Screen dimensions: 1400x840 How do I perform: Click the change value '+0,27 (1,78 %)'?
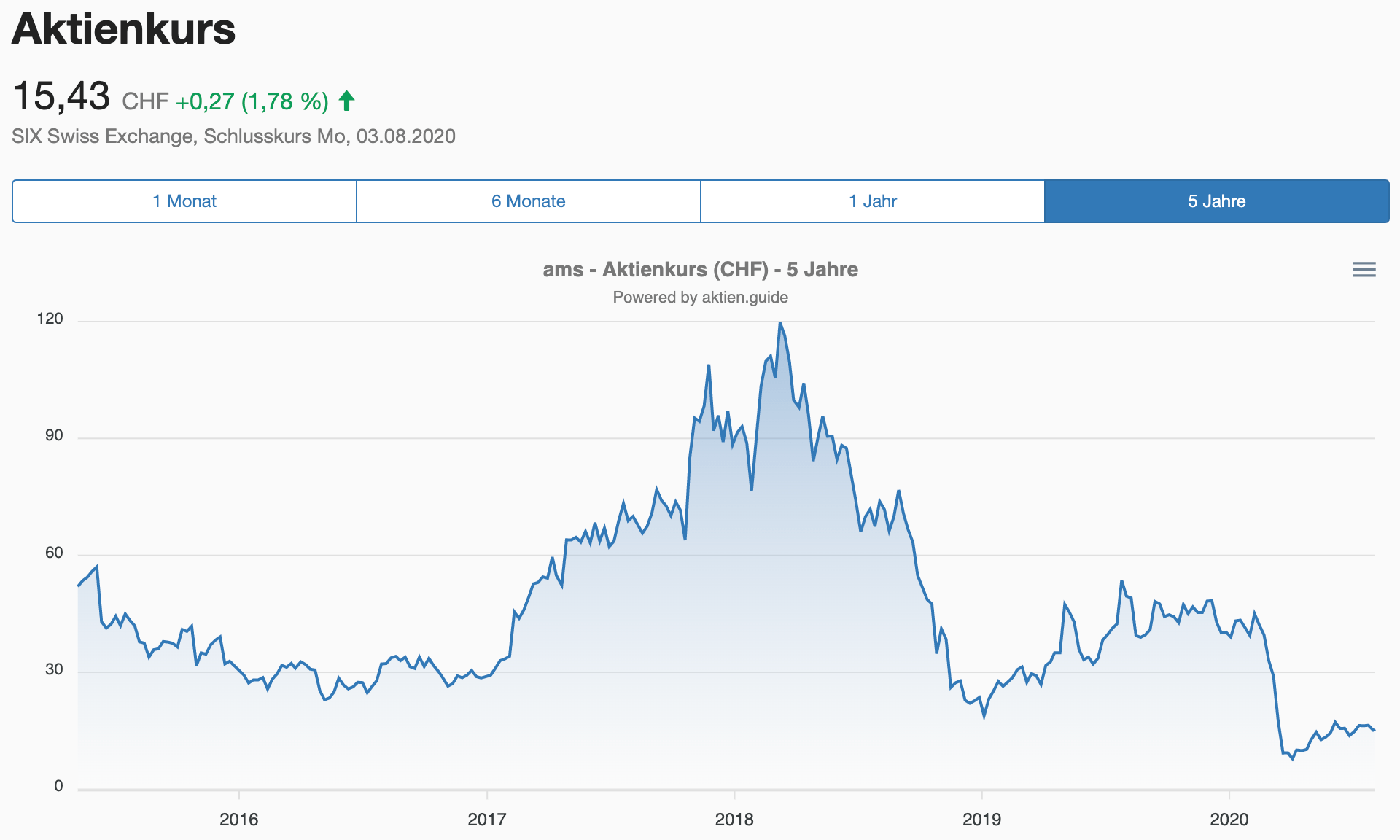[252, 101]
